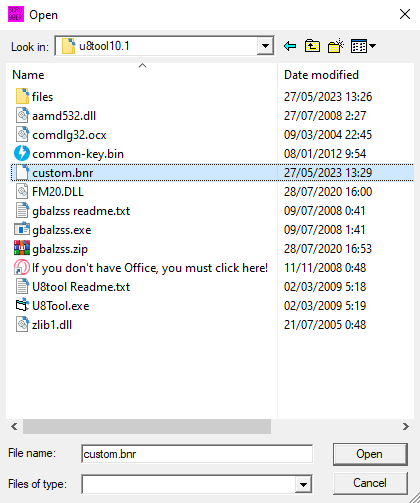Select the gbalzss.zip archive icon
This screenshot has height=503, width=420.
[x=22, y=248]
